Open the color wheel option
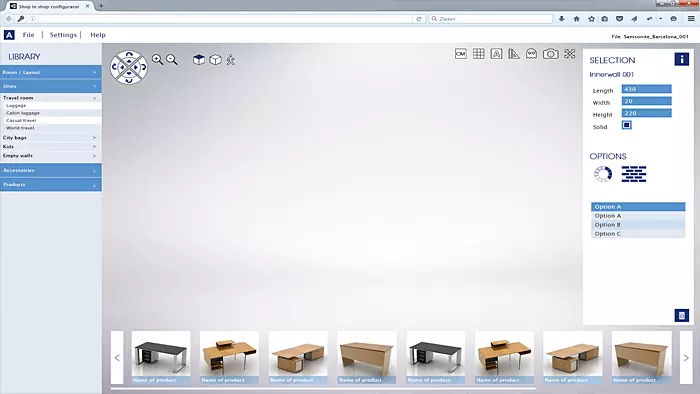This screenshot has height=394, width=700. pyautogui.click(x=603, y=174)
